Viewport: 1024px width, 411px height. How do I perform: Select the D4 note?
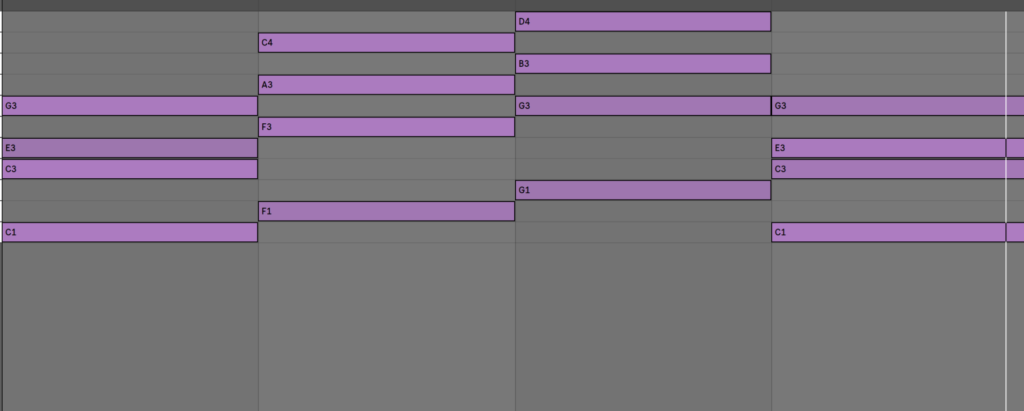643,21
